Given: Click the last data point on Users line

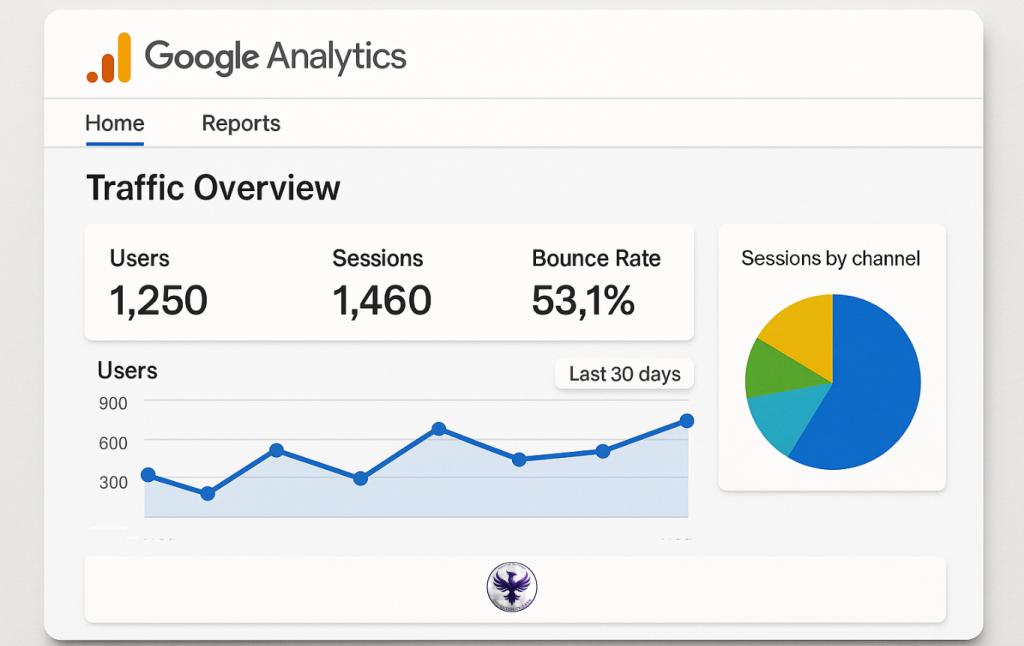Looking at the screenshot, I should click(x=687, y=421).
